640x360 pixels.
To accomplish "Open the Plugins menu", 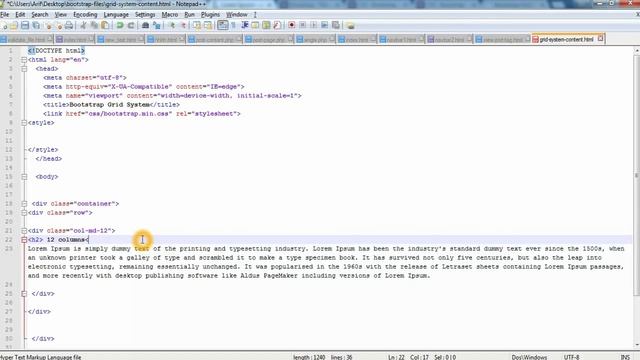I will coord(210,15).
